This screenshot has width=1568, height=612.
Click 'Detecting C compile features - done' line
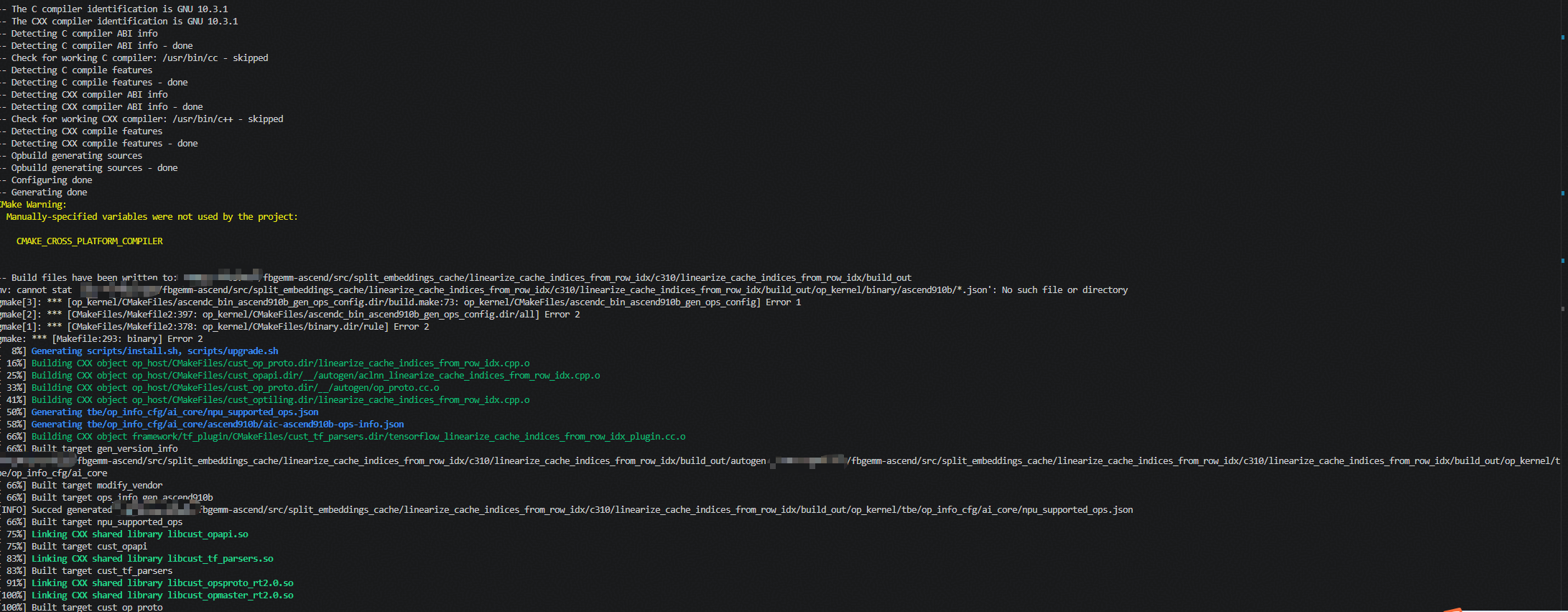tap(94, 83)
